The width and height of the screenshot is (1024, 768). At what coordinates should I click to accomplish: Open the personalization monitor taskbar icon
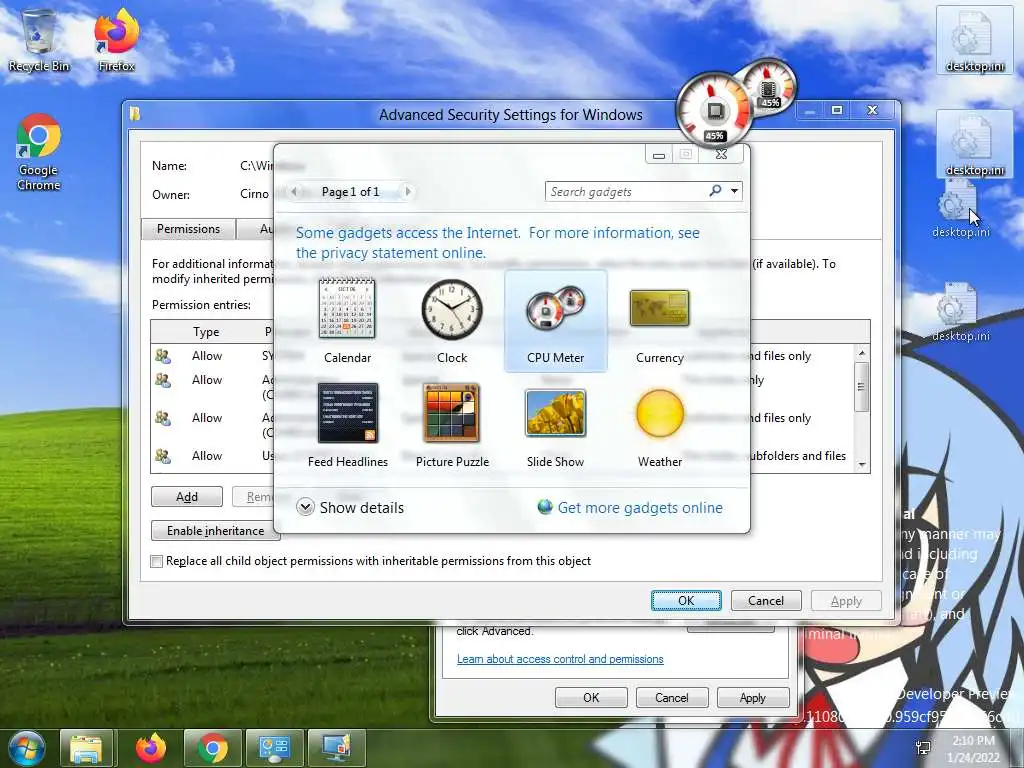pos(337,748)
